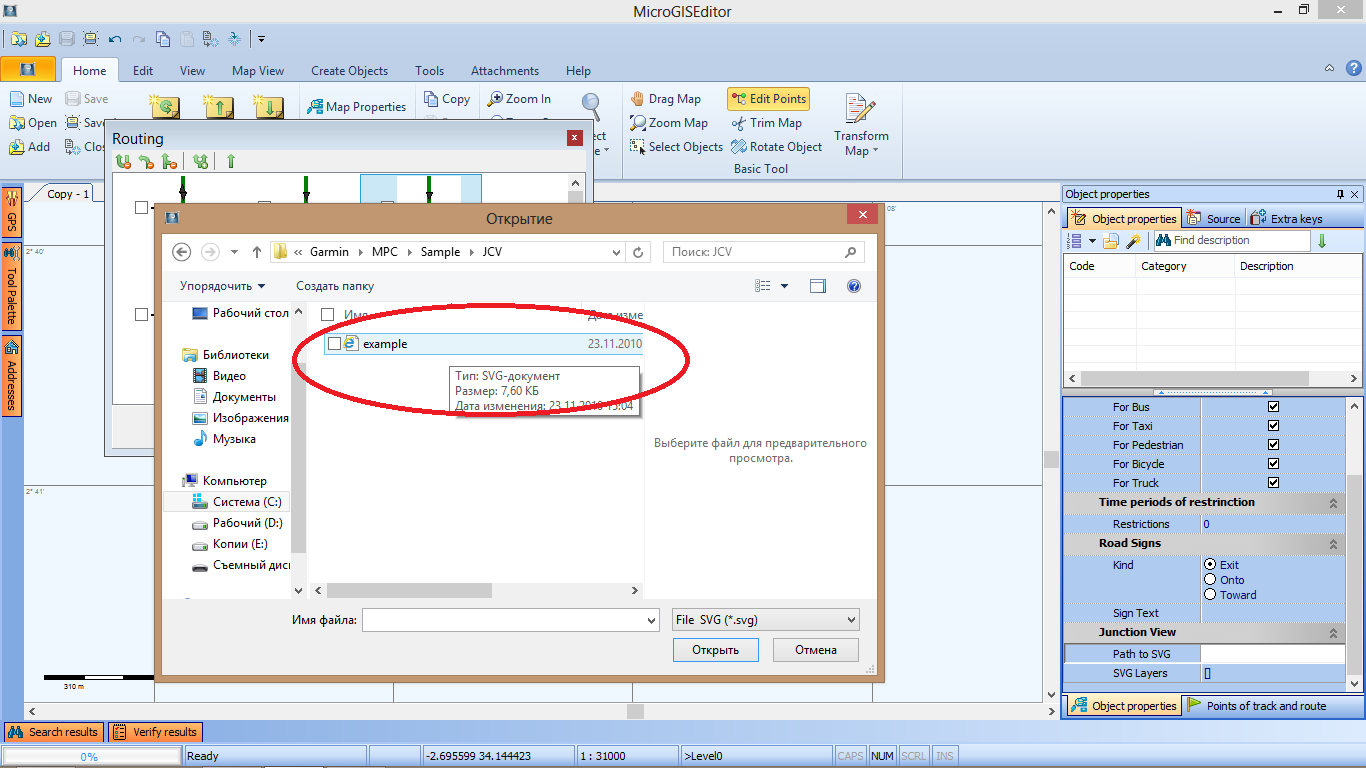Image resolution: width=1366 pixels, height=768 pixels.
Task: Collapse the Road Signs section
Action: 1334,544
